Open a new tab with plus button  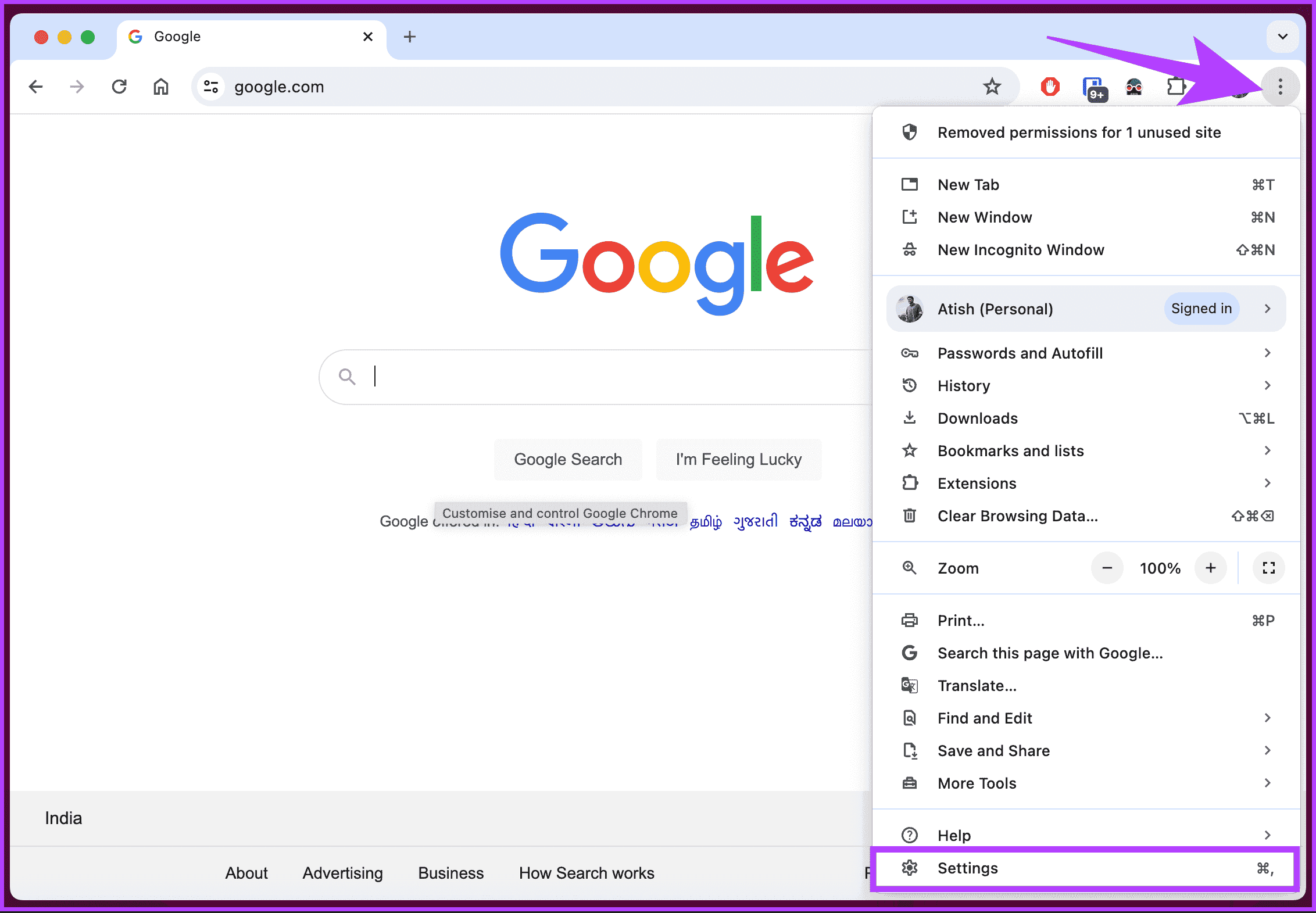point(410,37)
